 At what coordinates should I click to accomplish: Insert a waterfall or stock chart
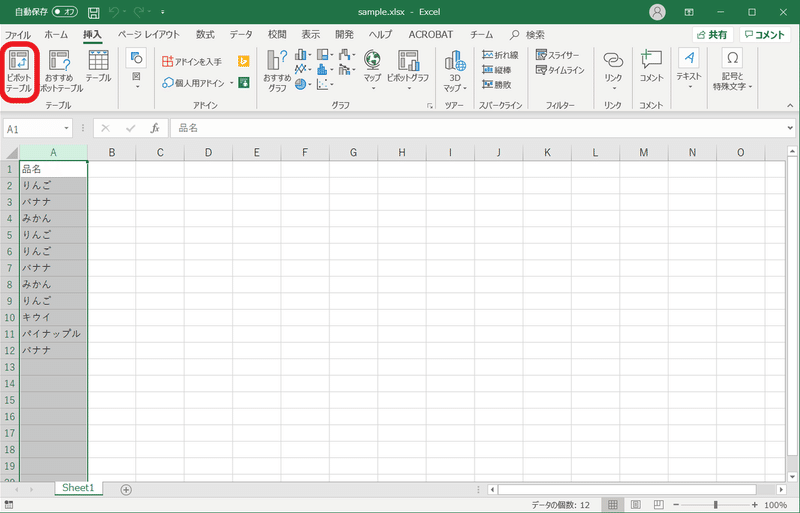click(347, 54)
